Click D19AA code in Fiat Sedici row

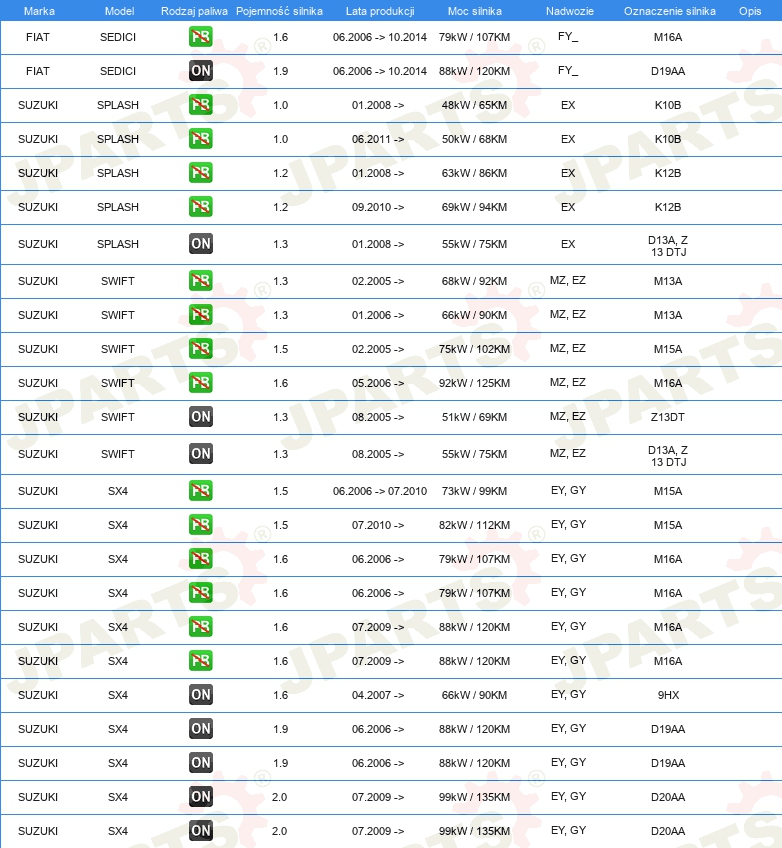coord(668,71)
